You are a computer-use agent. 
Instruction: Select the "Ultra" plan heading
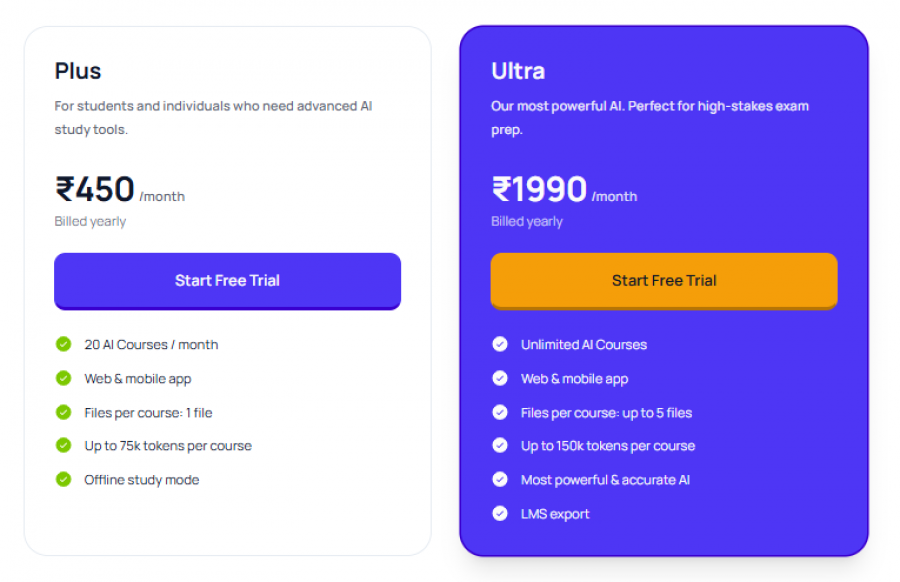pos(520,70)
